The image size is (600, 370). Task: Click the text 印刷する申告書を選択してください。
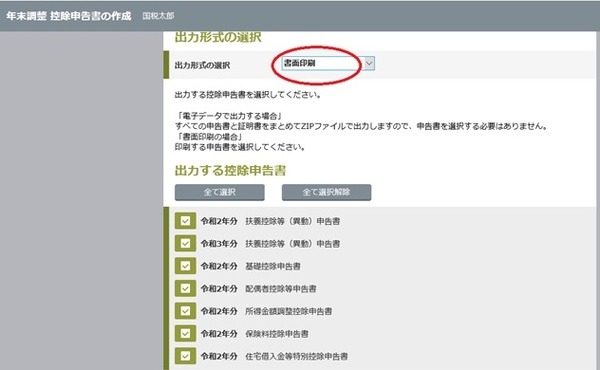[x=240, y=147]
